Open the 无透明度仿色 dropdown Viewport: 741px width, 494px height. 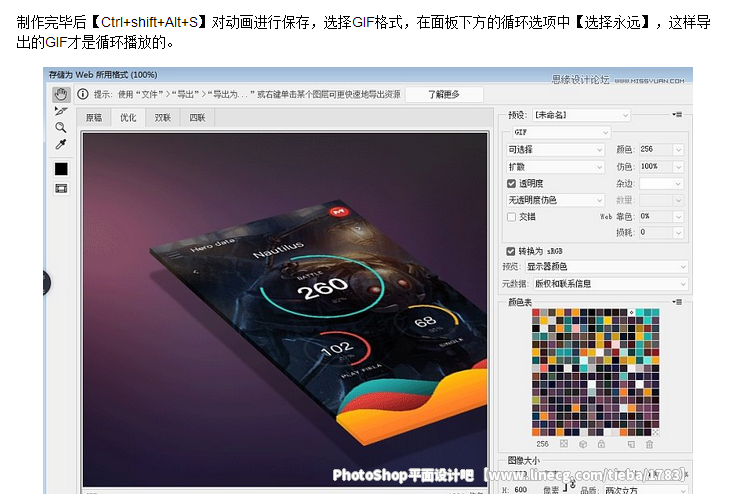tap(555, 200)
